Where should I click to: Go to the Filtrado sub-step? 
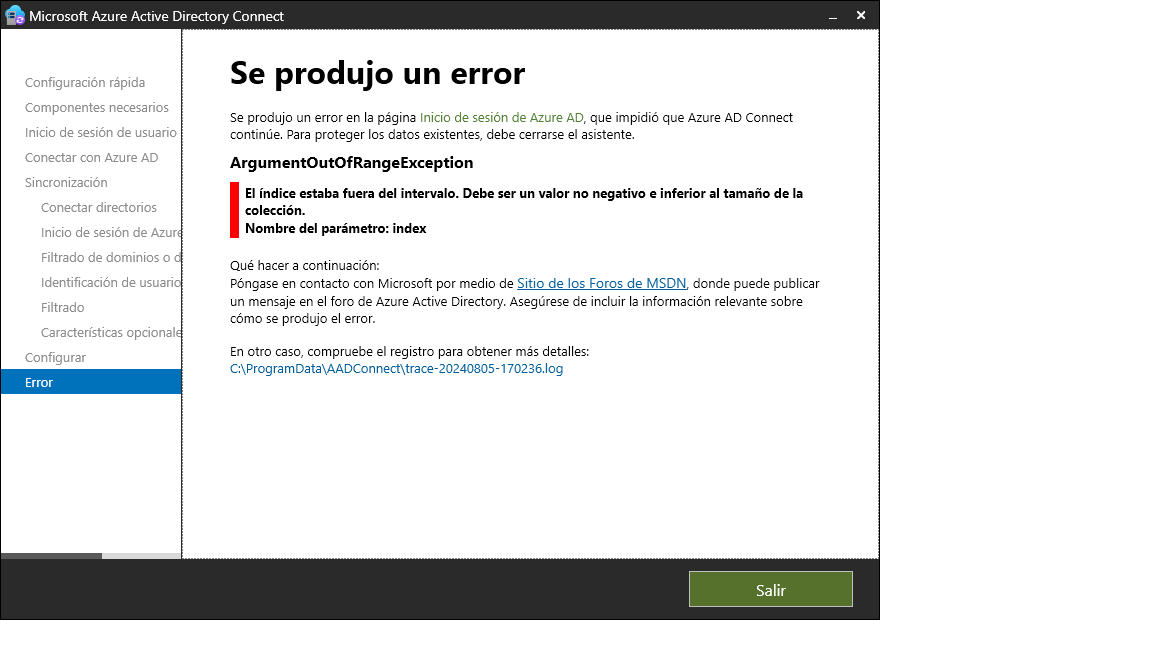coord(62,307)
